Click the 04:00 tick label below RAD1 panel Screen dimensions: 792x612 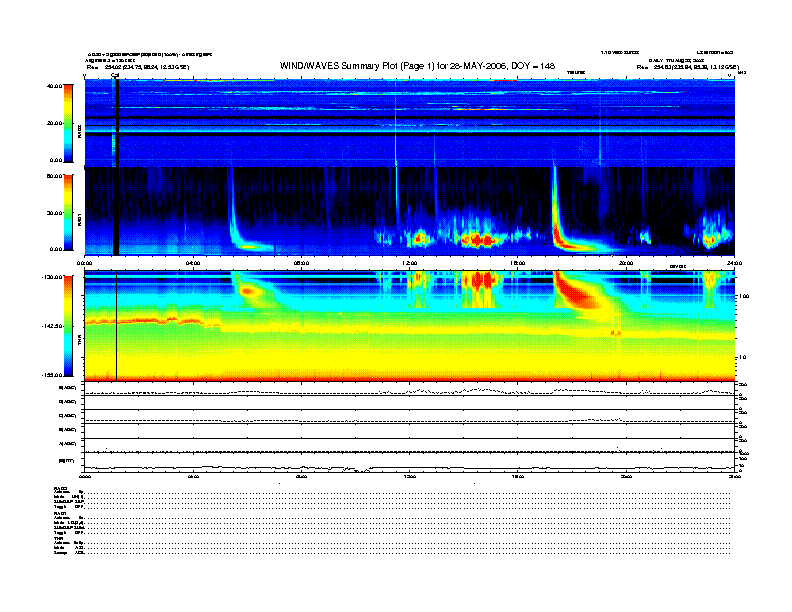pyautogui.click(x=193, y=263)
